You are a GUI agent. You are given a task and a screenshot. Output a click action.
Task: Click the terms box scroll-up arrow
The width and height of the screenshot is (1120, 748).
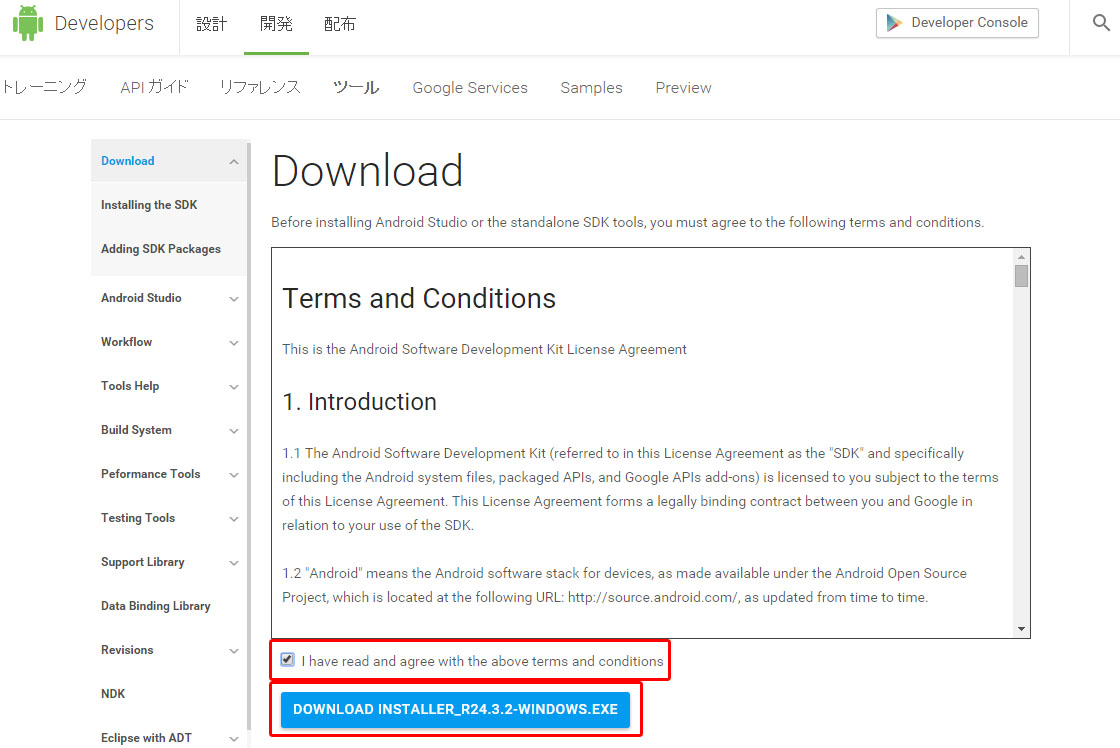pyautogui.click(x=1021, y=256)
